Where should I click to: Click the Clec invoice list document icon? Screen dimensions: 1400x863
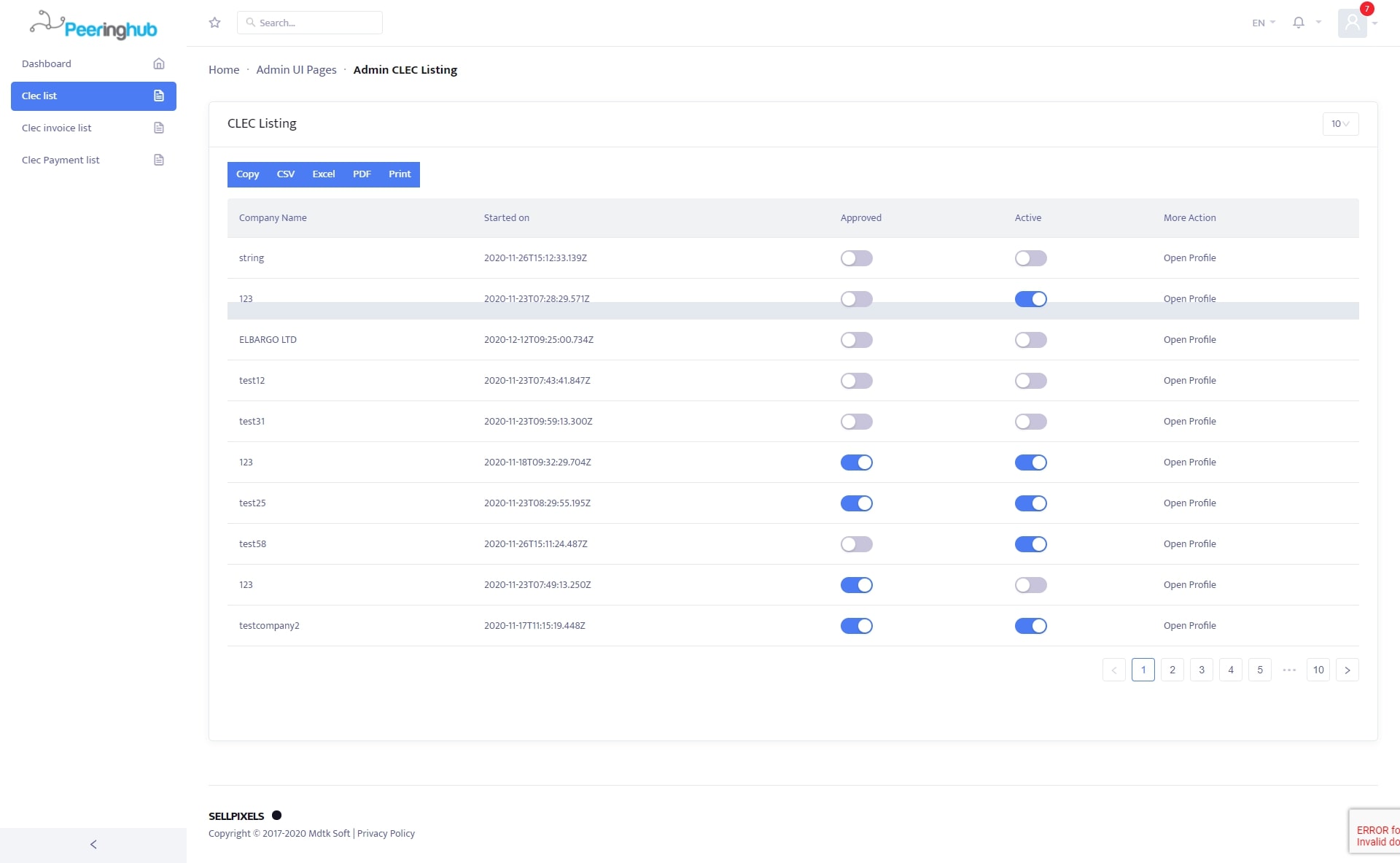point(158,128)
